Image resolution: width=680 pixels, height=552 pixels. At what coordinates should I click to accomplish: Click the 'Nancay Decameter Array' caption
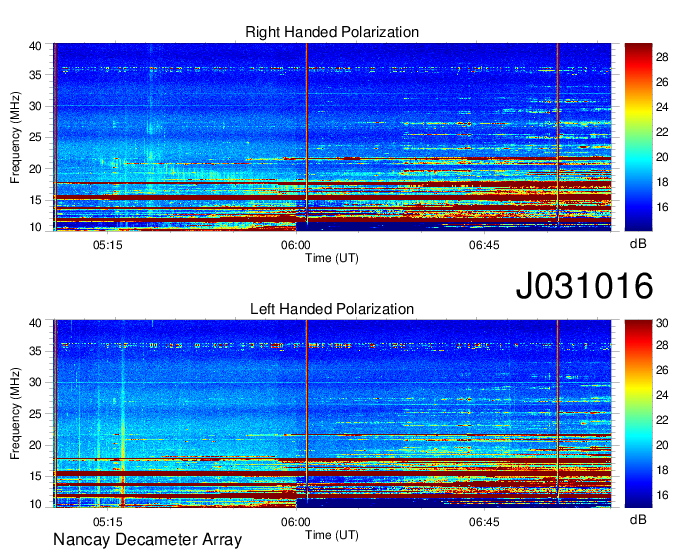(147, 540)
